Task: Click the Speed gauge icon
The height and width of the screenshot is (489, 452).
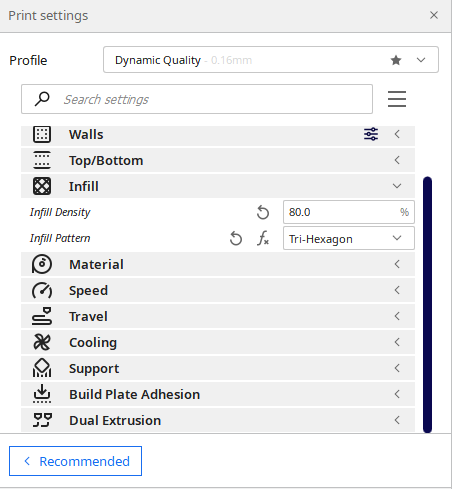Action: (42, 290)
